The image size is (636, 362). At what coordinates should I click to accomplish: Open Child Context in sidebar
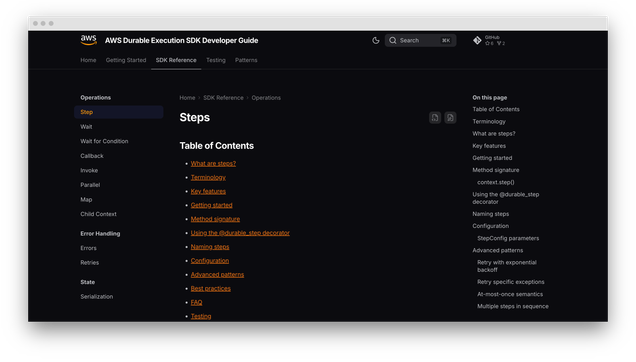coord(98,214)
